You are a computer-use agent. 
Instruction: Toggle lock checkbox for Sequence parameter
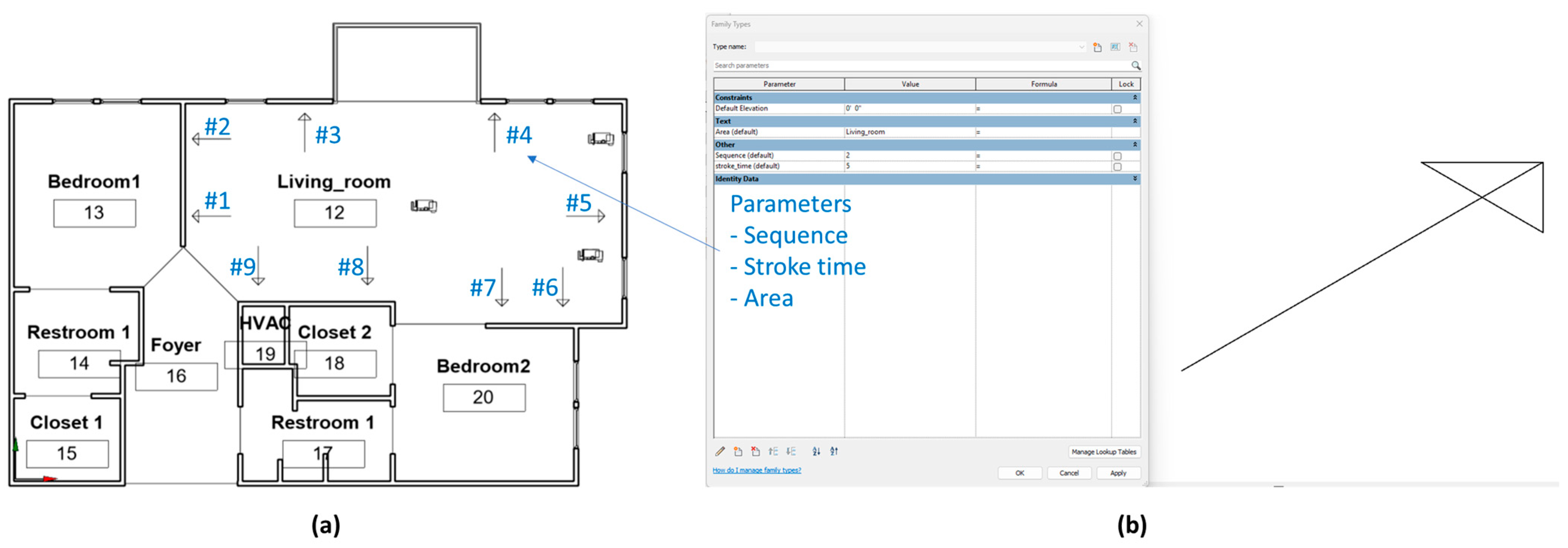tap(1117, 156)
